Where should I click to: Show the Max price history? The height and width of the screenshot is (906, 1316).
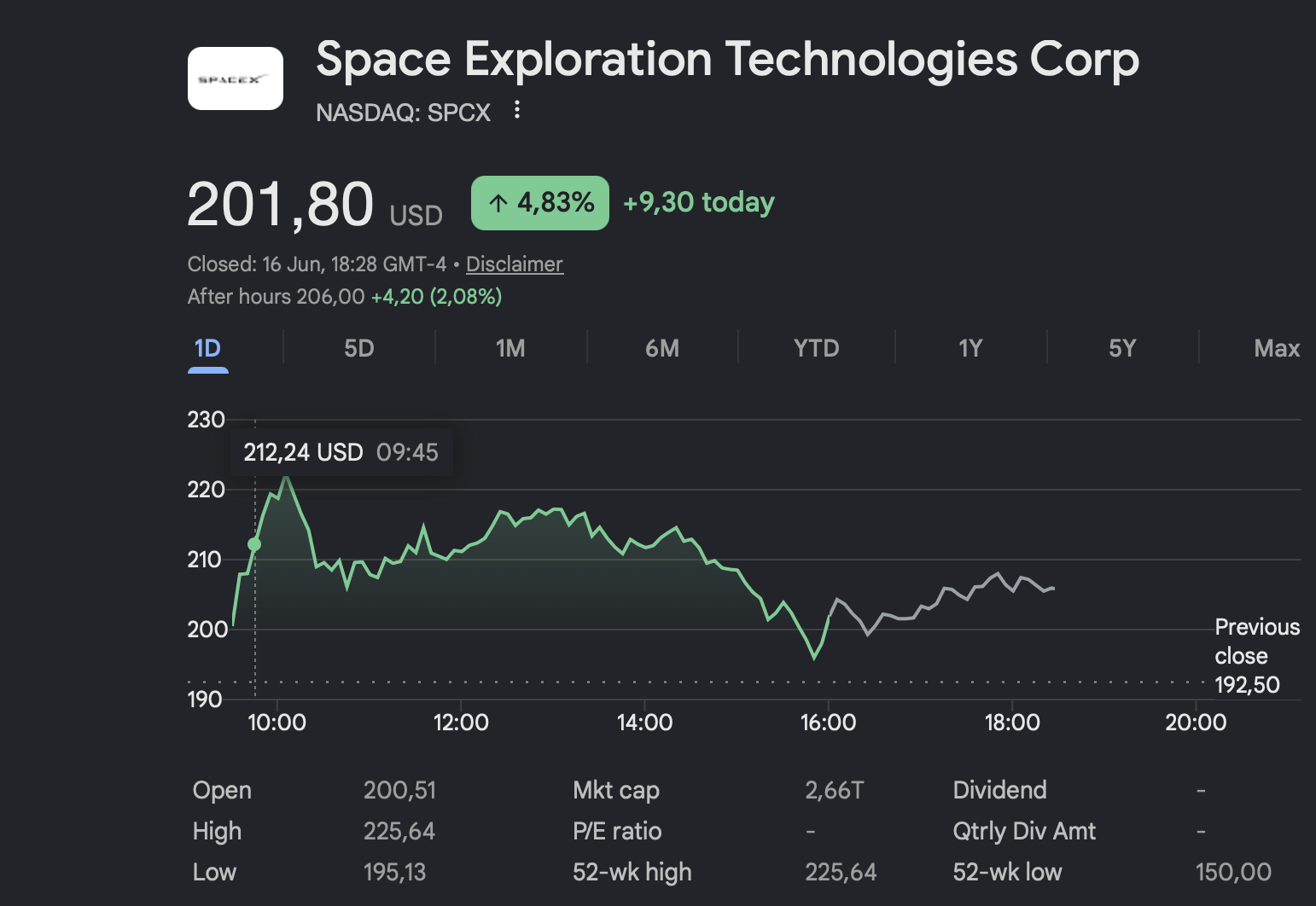click(x=1277, y=349)
